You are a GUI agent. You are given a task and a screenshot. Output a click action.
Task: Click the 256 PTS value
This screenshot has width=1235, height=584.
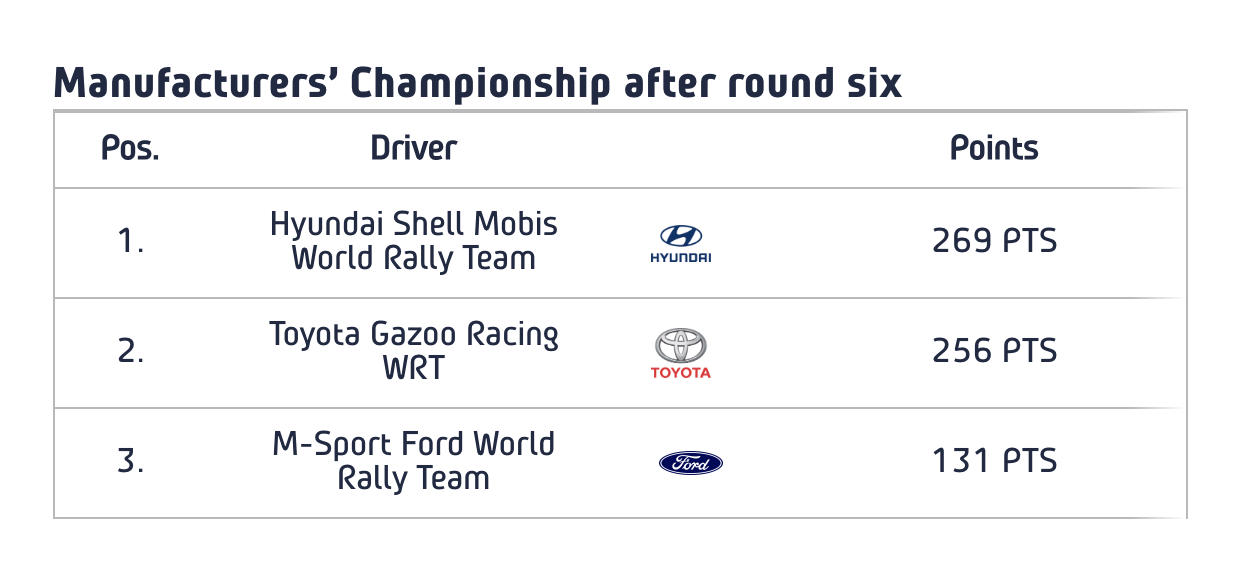pyautogui.click(x=994, y=351)
